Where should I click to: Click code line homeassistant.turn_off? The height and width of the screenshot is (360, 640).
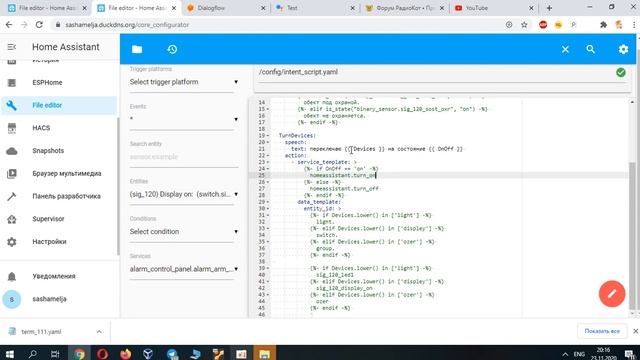pos(344,189)
